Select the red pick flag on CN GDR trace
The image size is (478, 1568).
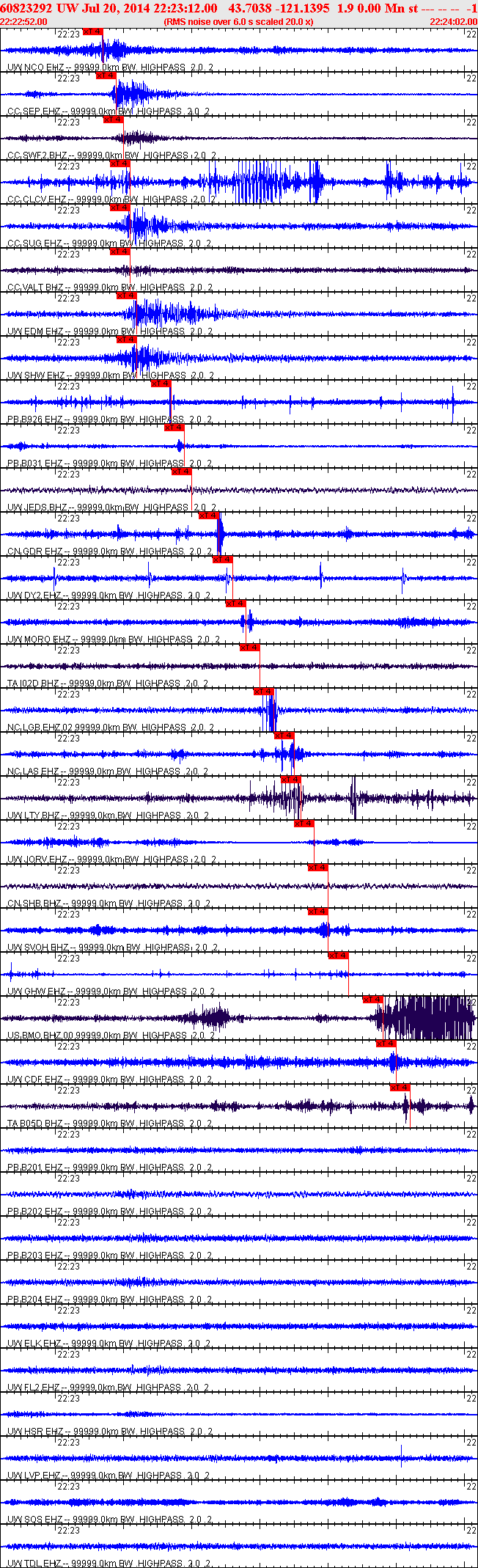[209, 516]
